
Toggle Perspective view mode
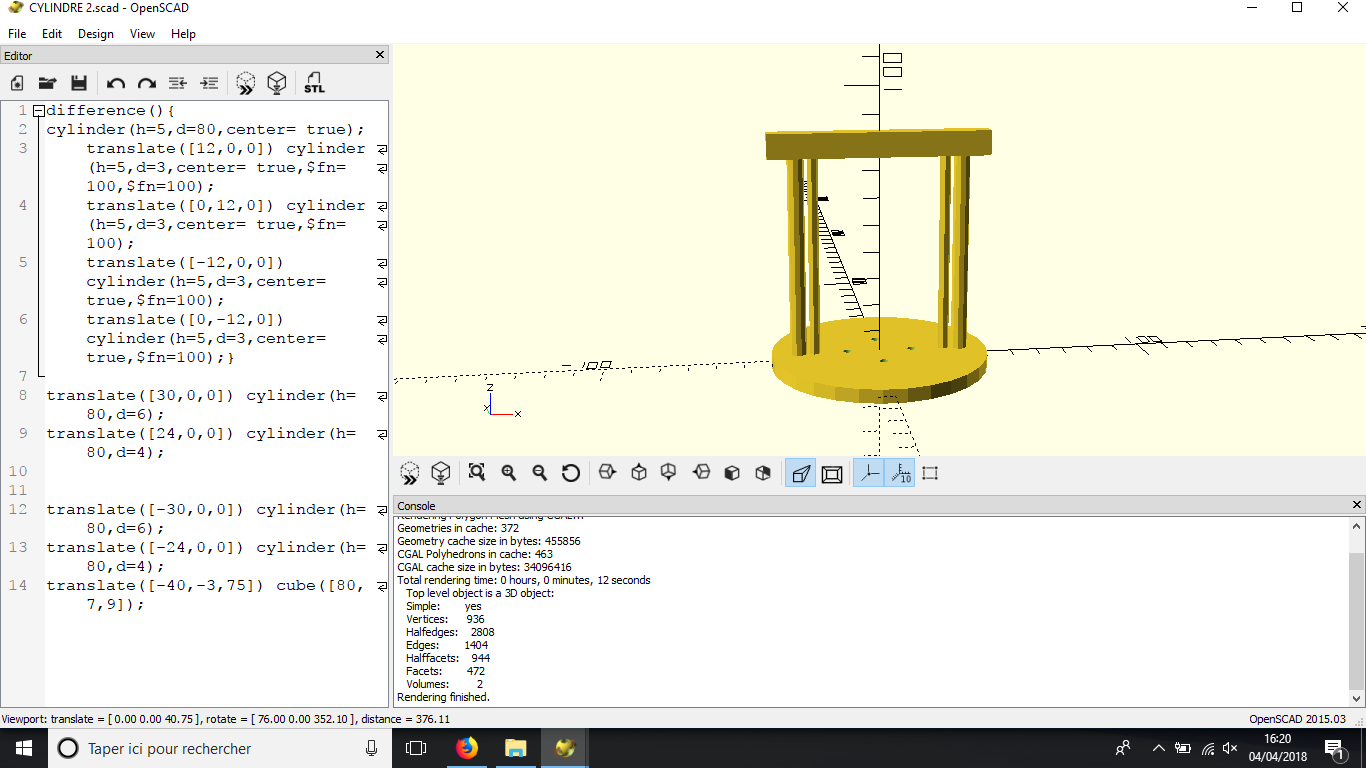(800, 473)
